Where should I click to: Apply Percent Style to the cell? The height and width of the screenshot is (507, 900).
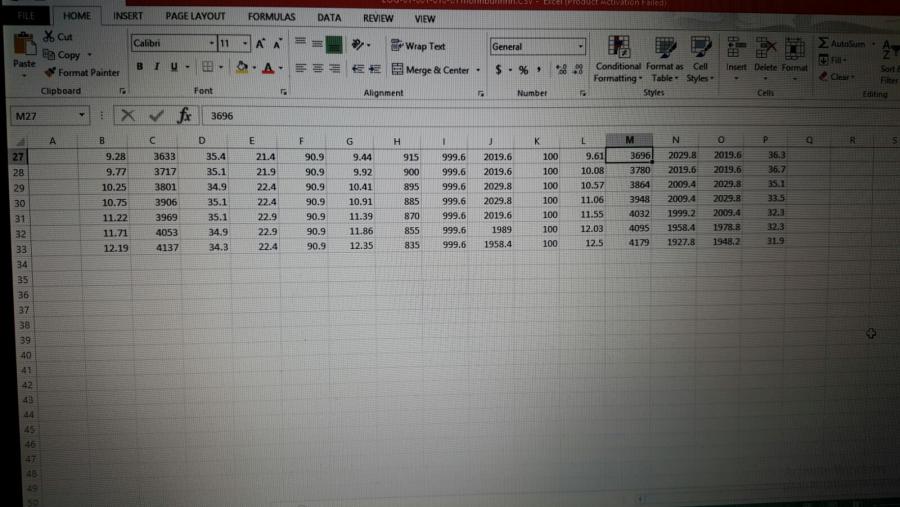pyautogui.click(x=522, y=70)
